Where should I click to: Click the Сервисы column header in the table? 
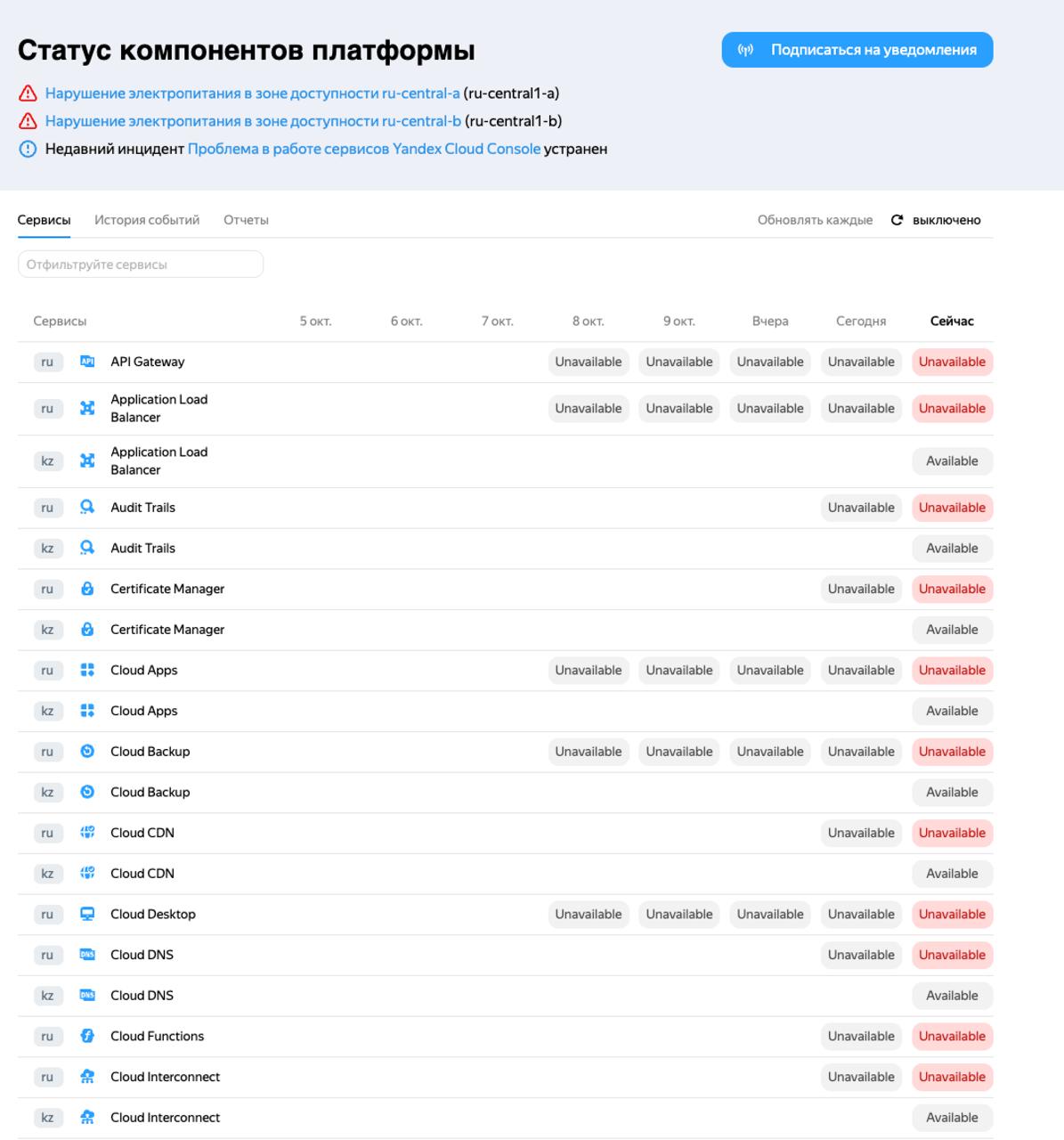click(x=60, y=322)
